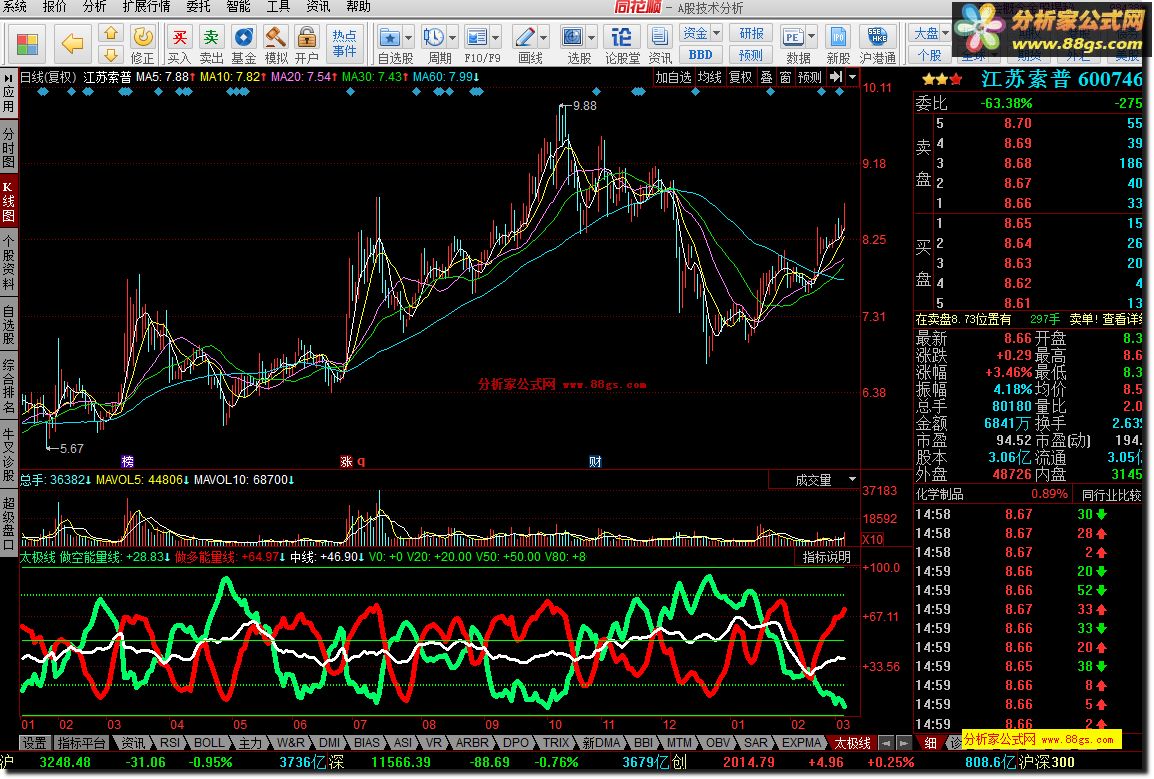Click the X10 volume scale button

(873, 539)
